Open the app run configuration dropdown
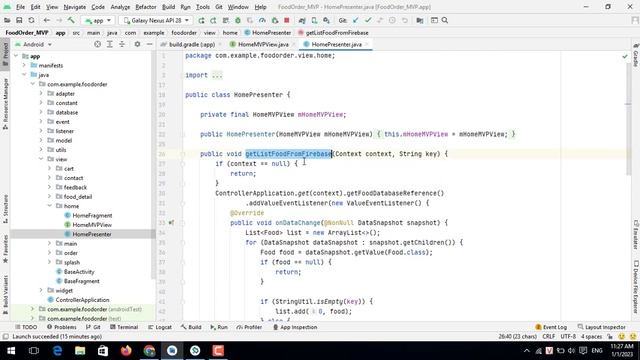The image size is (640, 360). pos(98,20)
